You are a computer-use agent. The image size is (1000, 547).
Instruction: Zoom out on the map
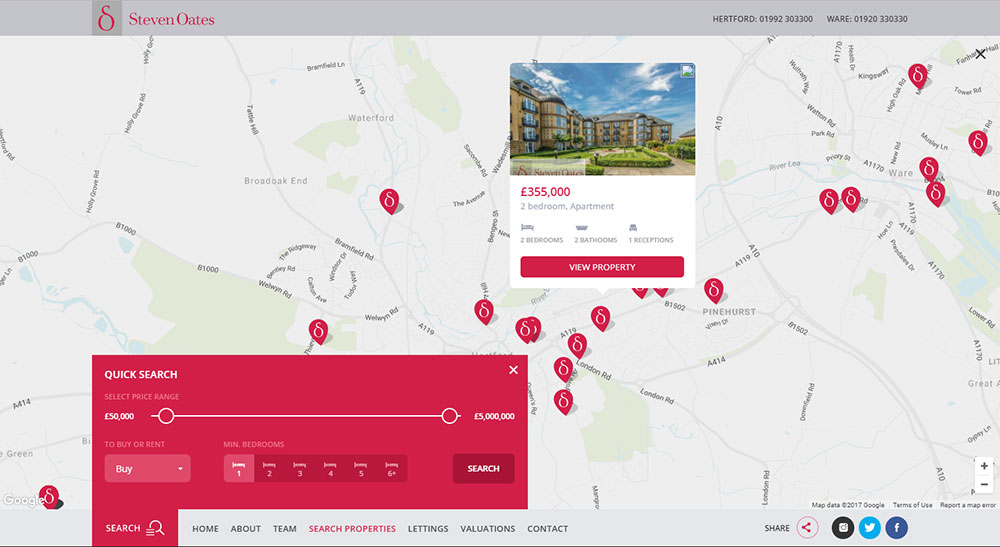pos(984,485)
